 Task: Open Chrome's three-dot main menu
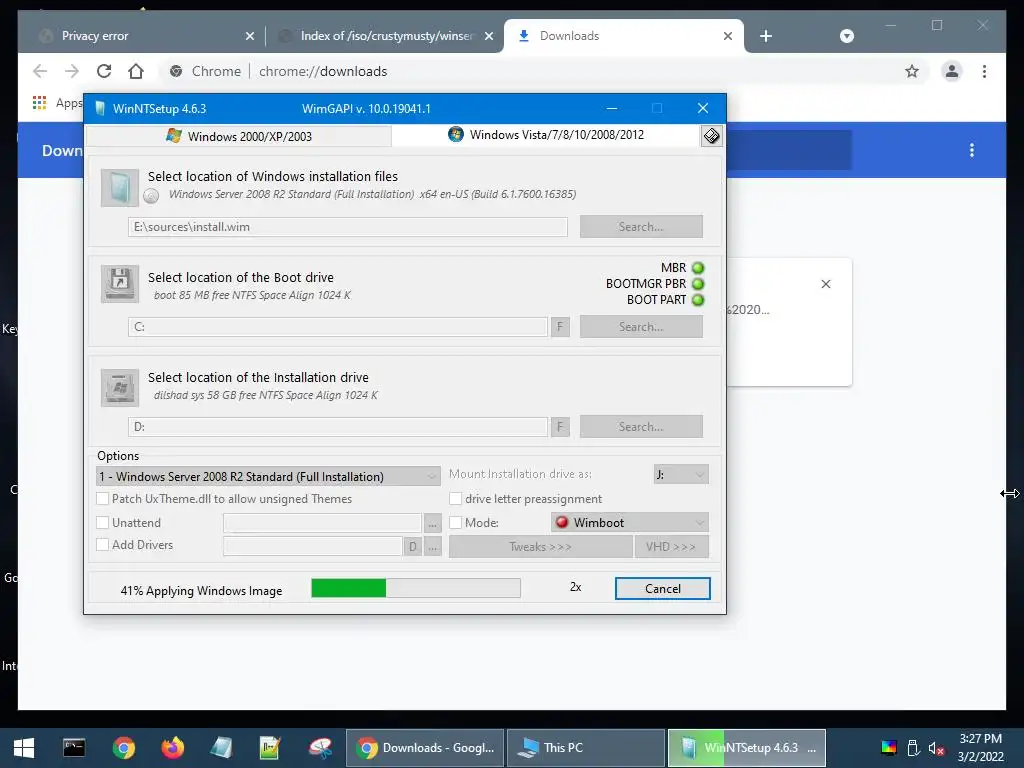pos(984,71)
